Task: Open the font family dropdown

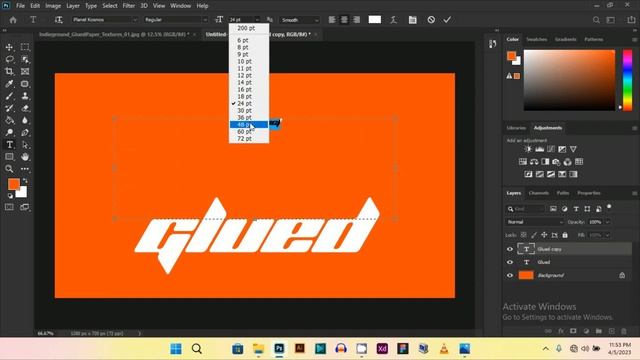Action: tap(135, 20)
